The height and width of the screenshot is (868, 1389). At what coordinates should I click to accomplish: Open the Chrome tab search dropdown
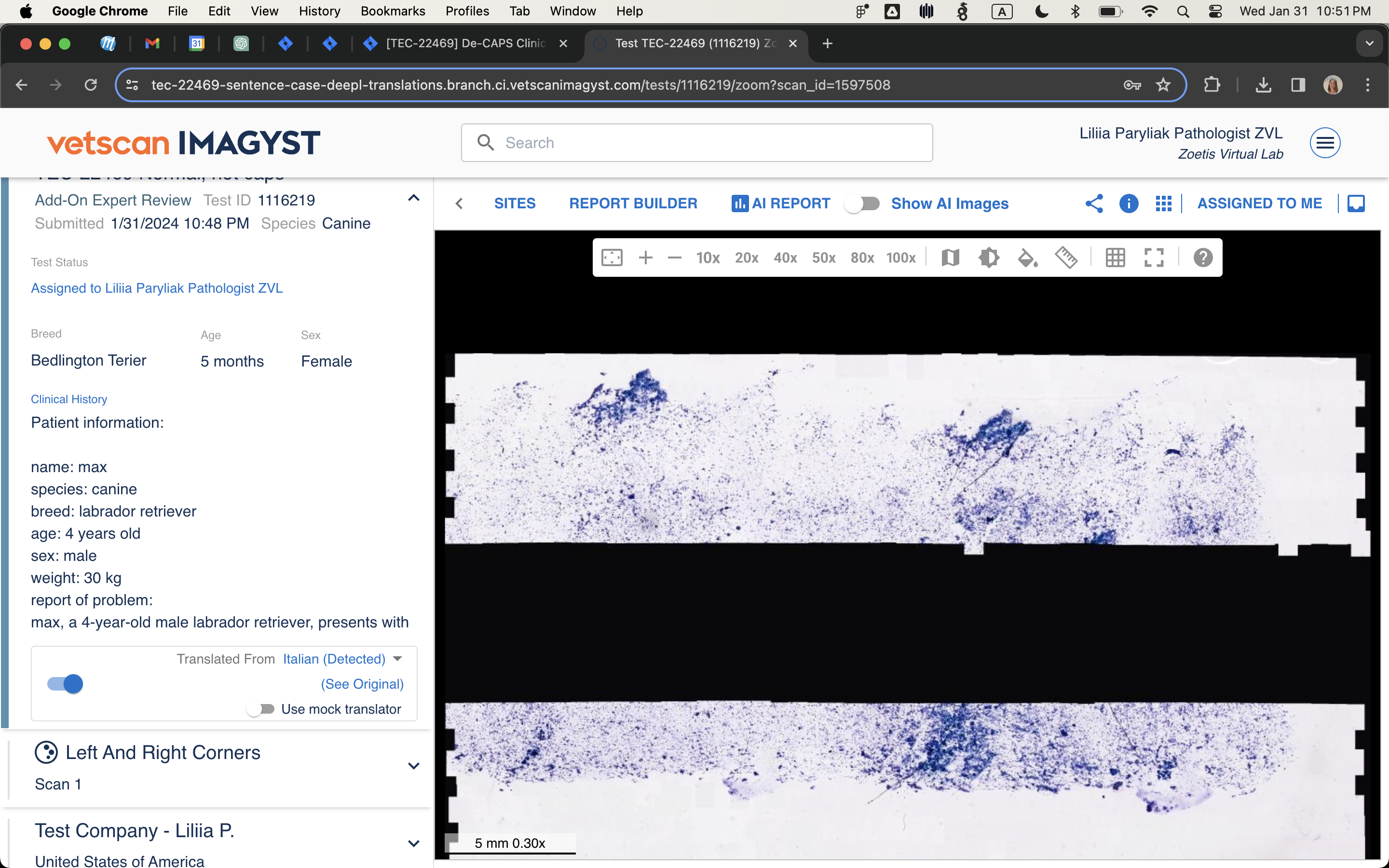[1370, 43]
